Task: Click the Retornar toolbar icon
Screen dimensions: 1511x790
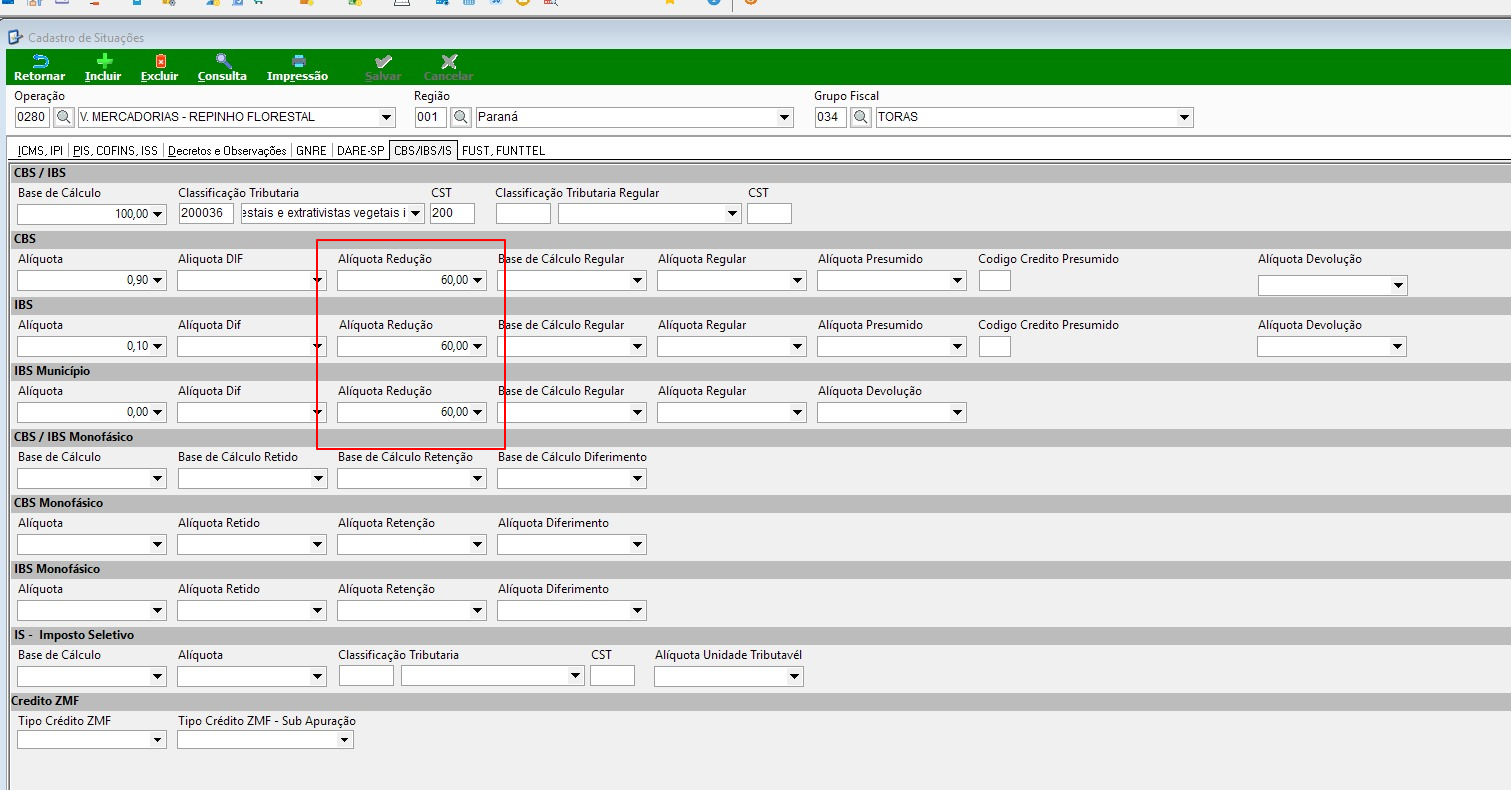Action: coord(40,62)
